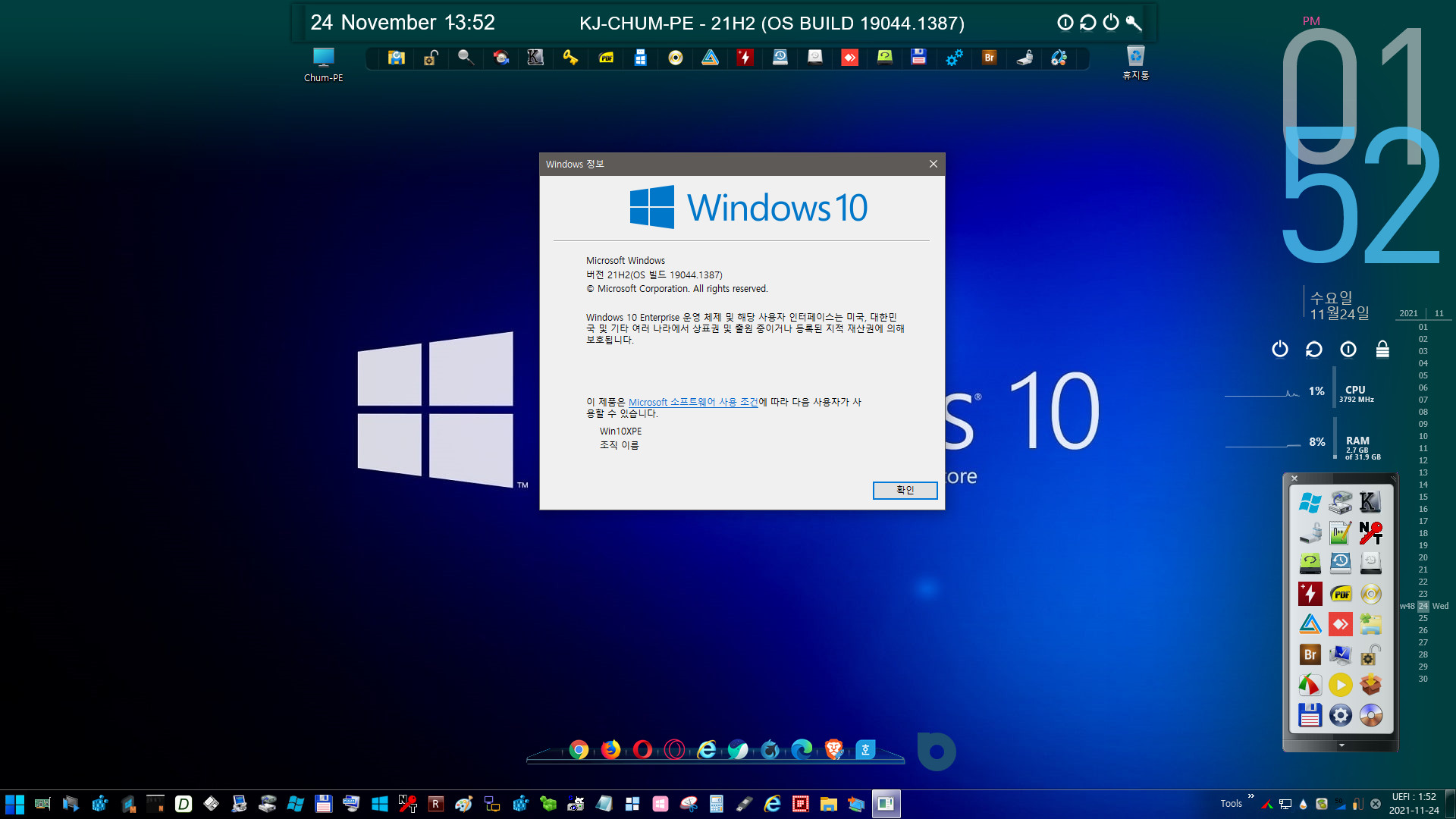Image resolution: width=1456 pixels, height=819 pixels.
Task: Click the power icon in clock widget
Action: click(1280, 349)
